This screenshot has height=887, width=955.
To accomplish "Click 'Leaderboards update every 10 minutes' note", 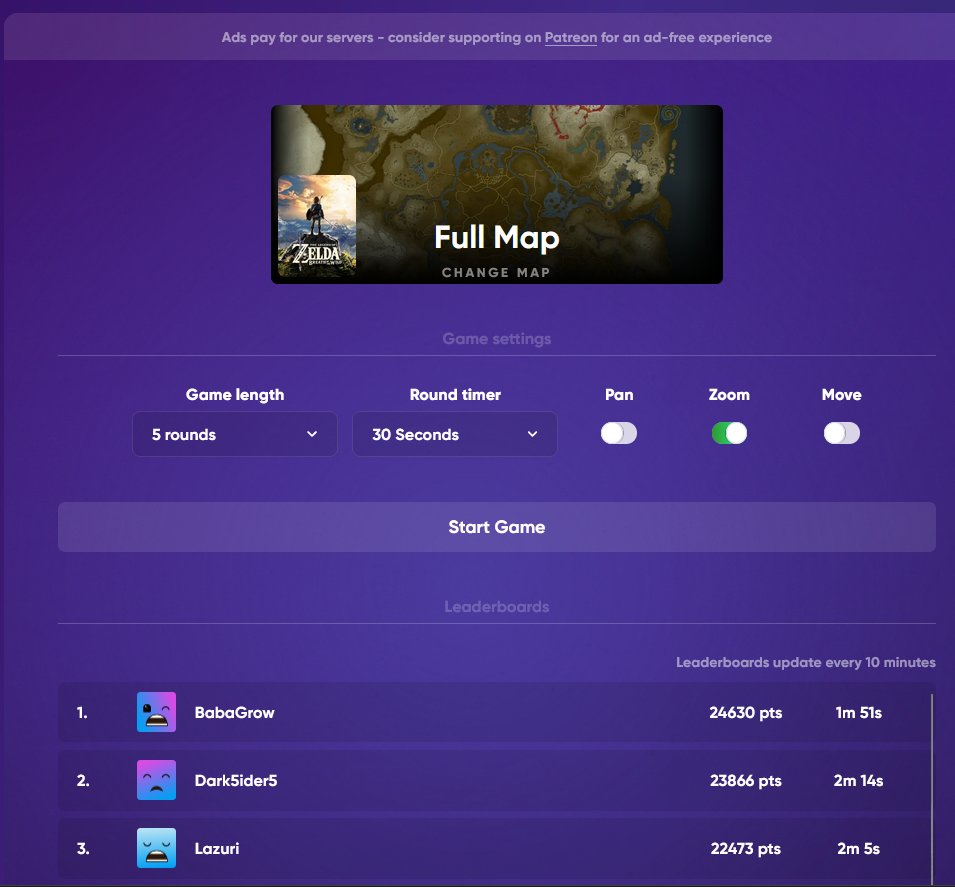I will coord(805,662).
